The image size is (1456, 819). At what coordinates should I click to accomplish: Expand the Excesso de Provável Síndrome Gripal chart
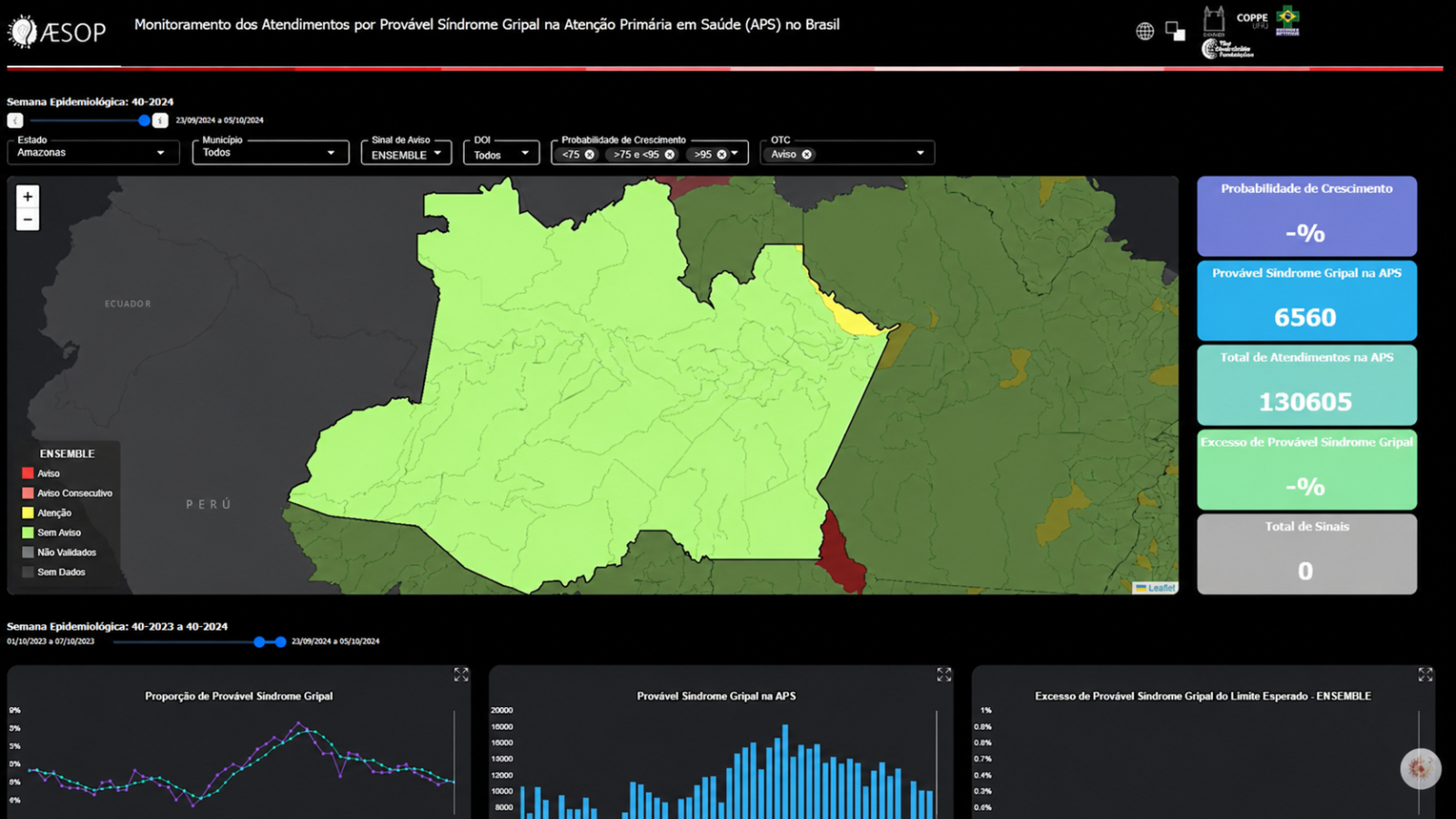pos(1425,674)
